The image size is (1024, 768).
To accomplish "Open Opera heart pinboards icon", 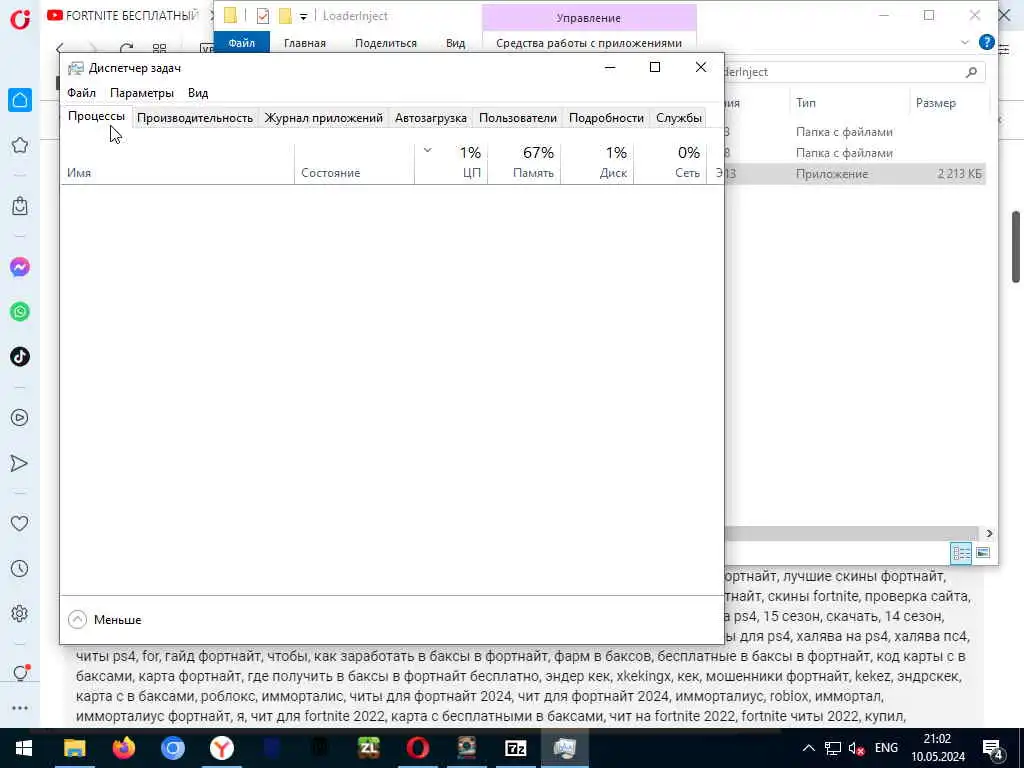I will (x=20, y=523).
